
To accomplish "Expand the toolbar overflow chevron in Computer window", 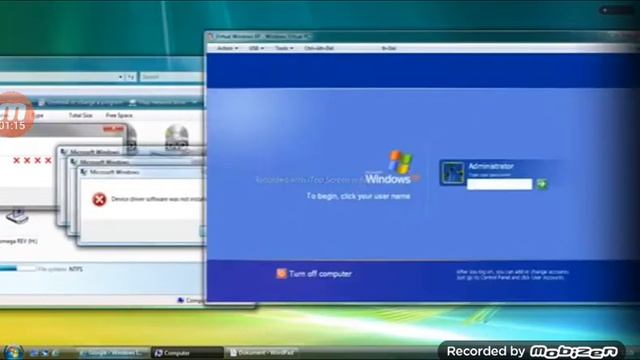I will click(195, 102).
